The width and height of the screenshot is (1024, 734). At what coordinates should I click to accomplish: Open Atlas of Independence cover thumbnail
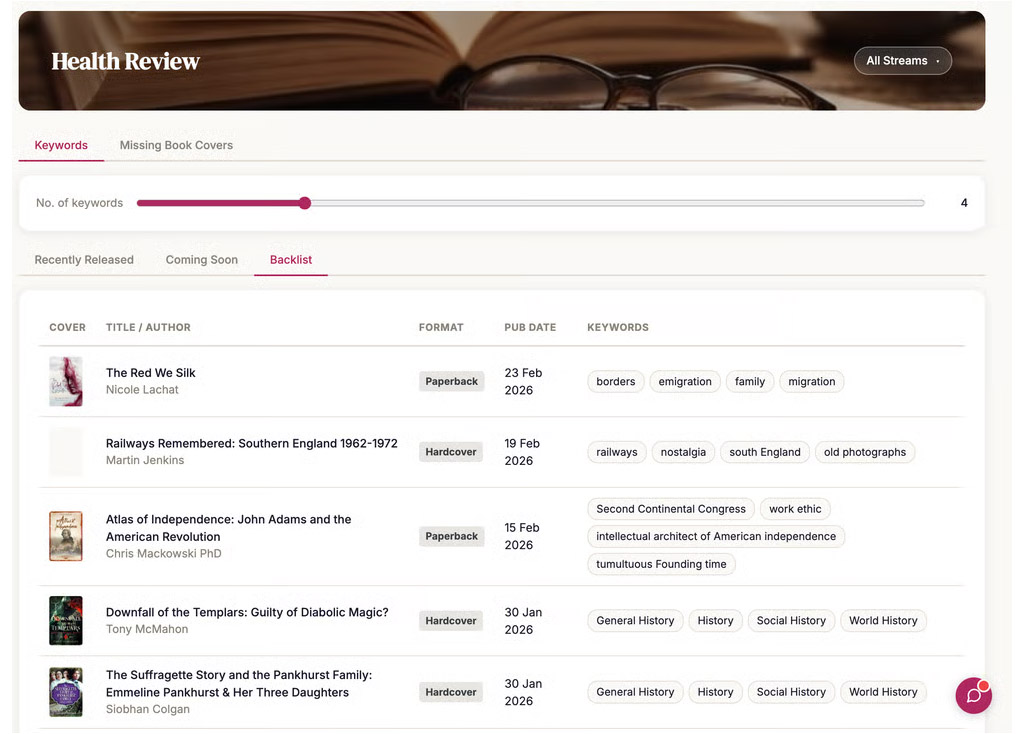66,536
